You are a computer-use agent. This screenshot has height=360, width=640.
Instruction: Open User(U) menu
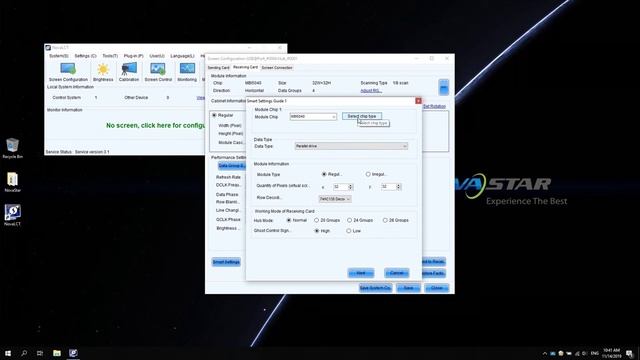pos(157,56)
